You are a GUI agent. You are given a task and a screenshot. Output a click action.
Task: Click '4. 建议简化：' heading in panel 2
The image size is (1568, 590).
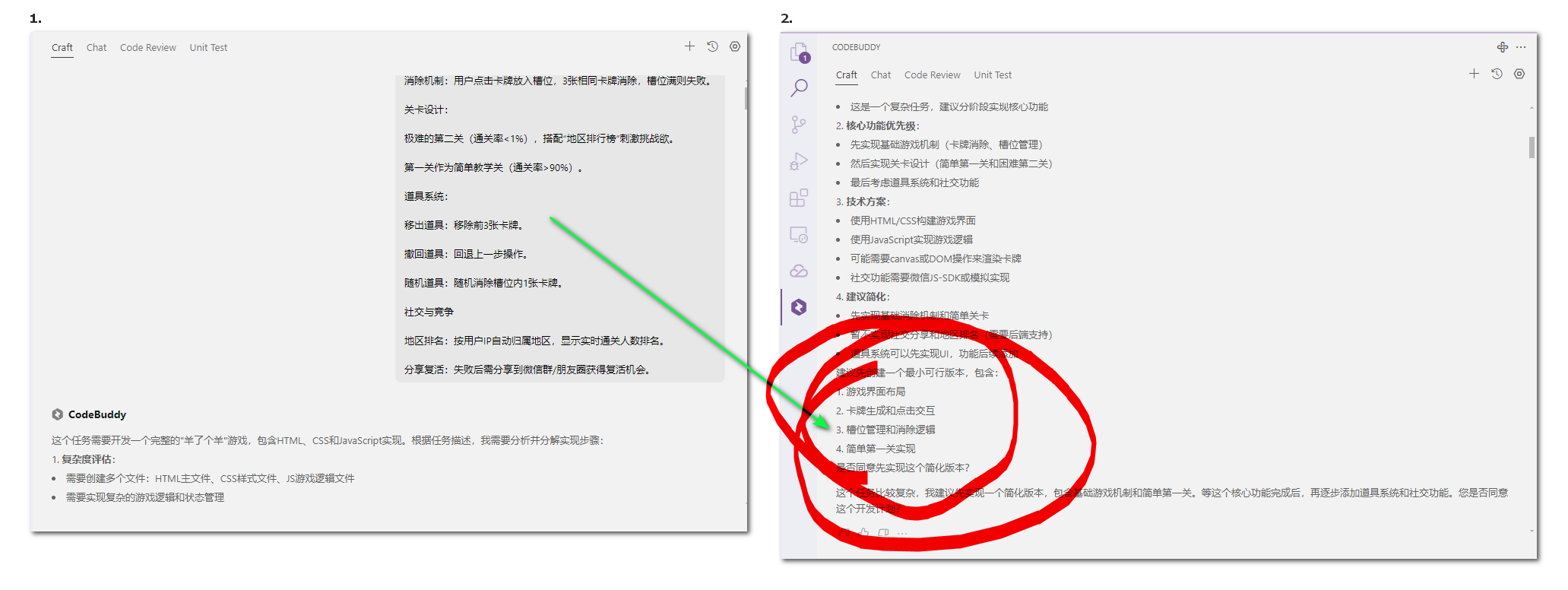tap(863, 297)
